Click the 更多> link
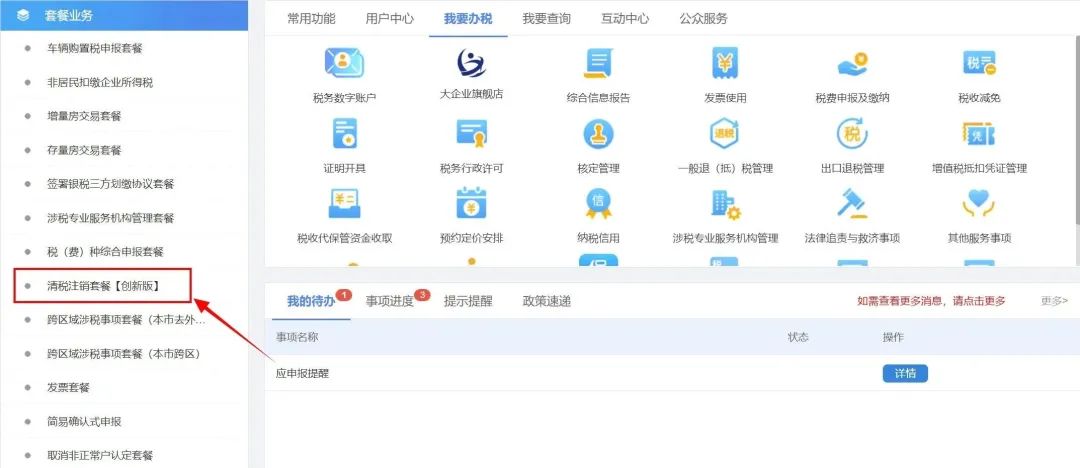This screenshot has height=468, width=1080. coord(1055,301)
